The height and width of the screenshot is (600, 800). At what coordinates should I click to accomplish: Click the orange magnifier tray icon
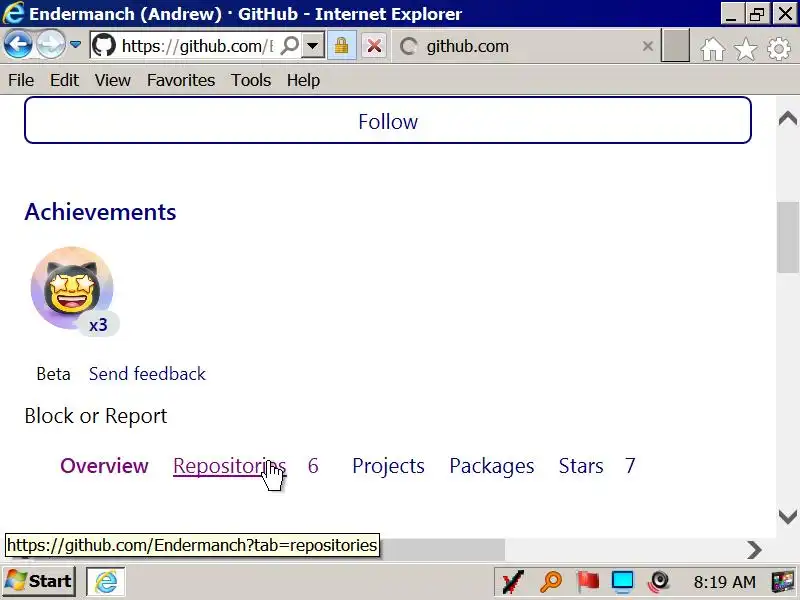551,582
